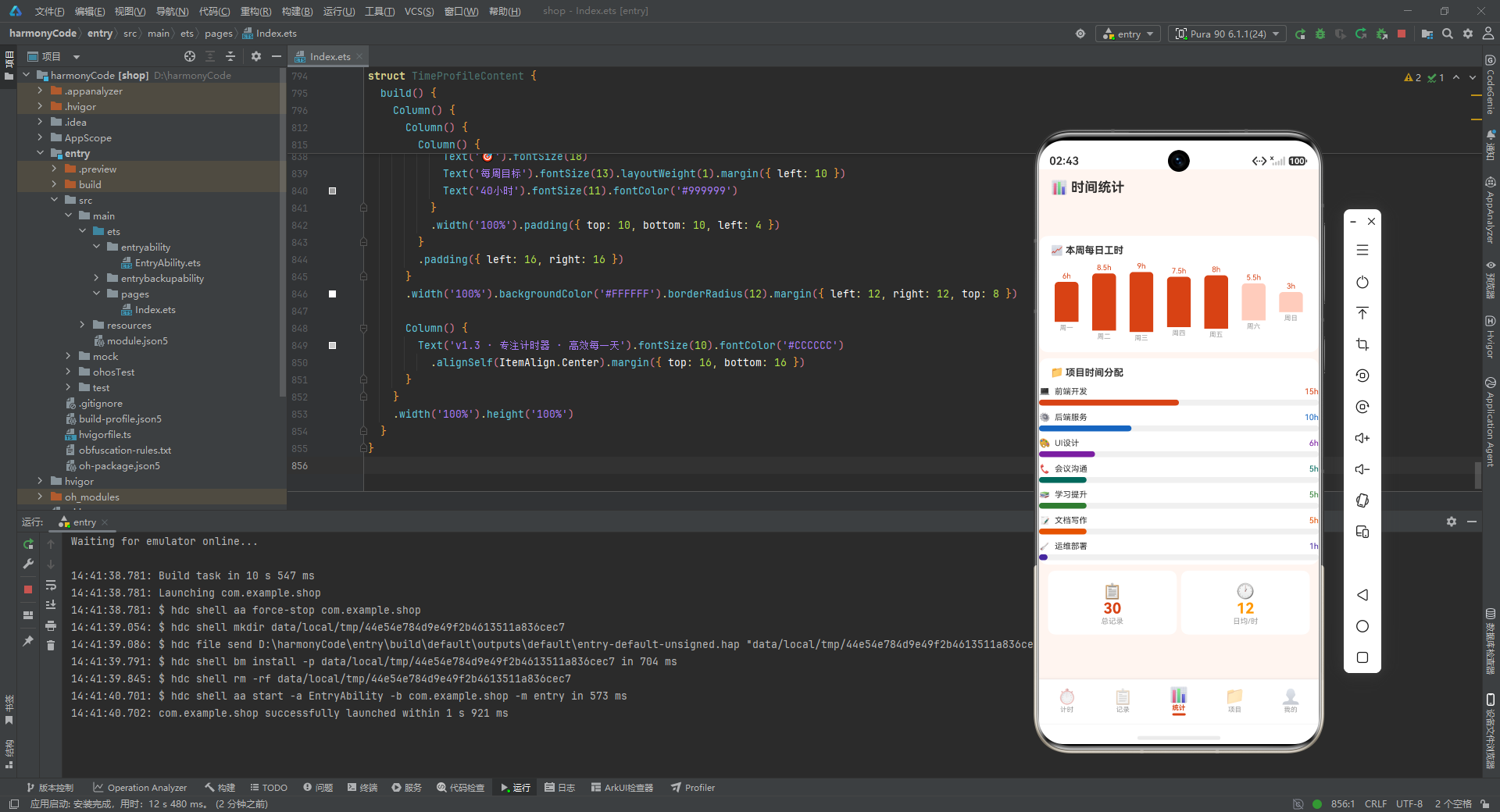Open the project view mode dropdown arrow
The width and height of the screenshot is (1500, 812).
point(77,56)
